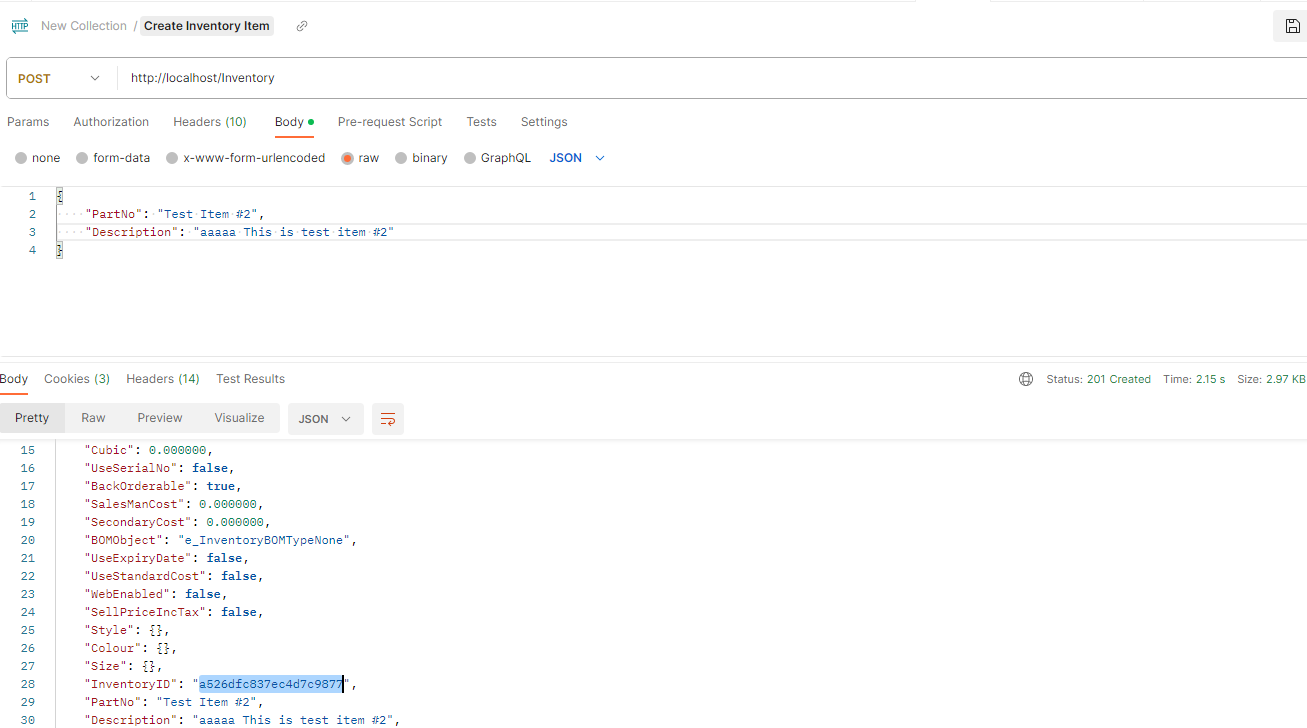
Task: Switch to the Authorization tab
Action: (x=111, y=122)
